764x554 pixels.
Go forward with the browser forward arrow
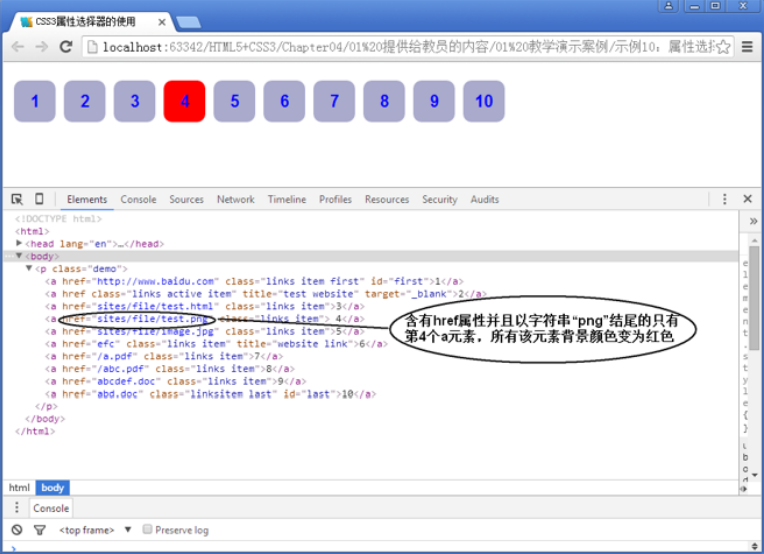click(42, 47)
